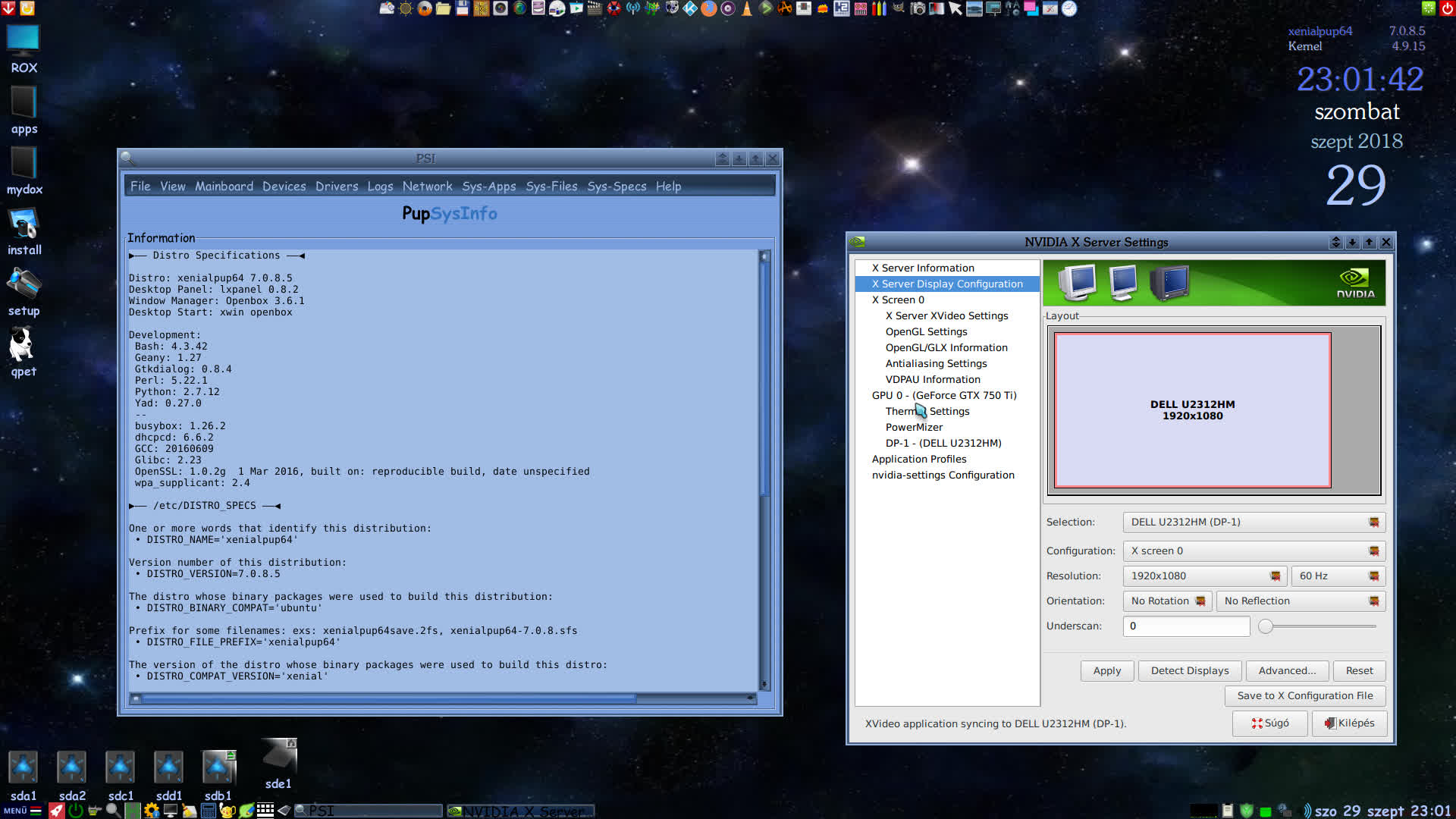Screen dimensions: 1456x819
Task: Open the No Rotation orientation dropdown
Action: 1167,601
